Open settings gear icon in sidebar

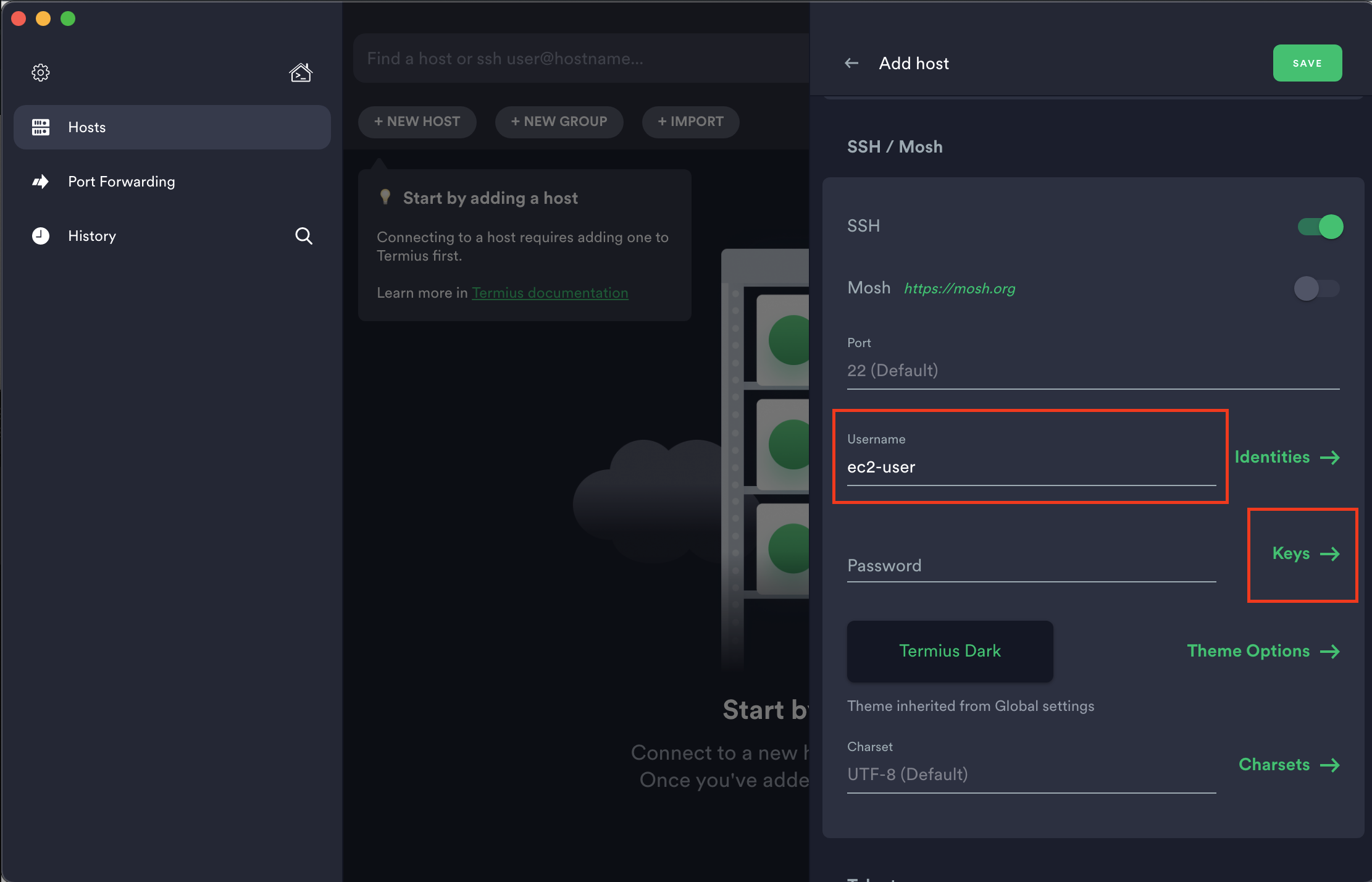pos(41,73)
